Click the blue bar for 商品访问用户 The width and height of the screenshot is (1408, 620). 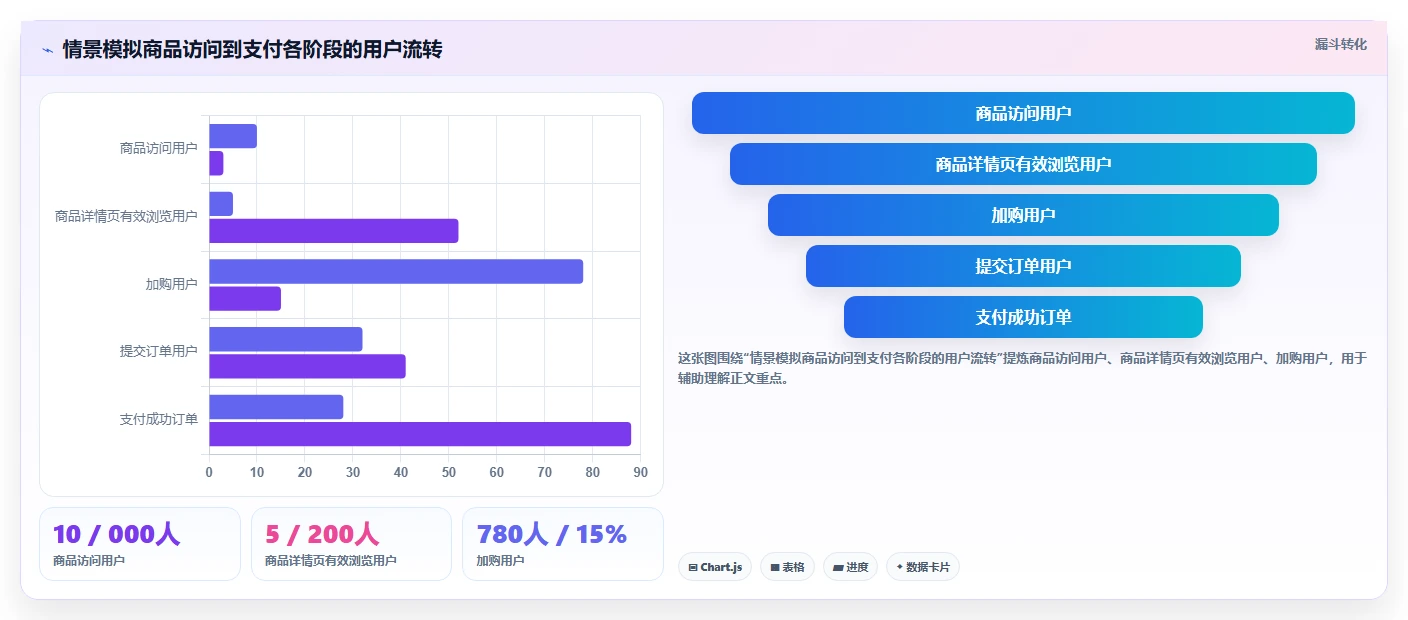(x=233, y=136)
